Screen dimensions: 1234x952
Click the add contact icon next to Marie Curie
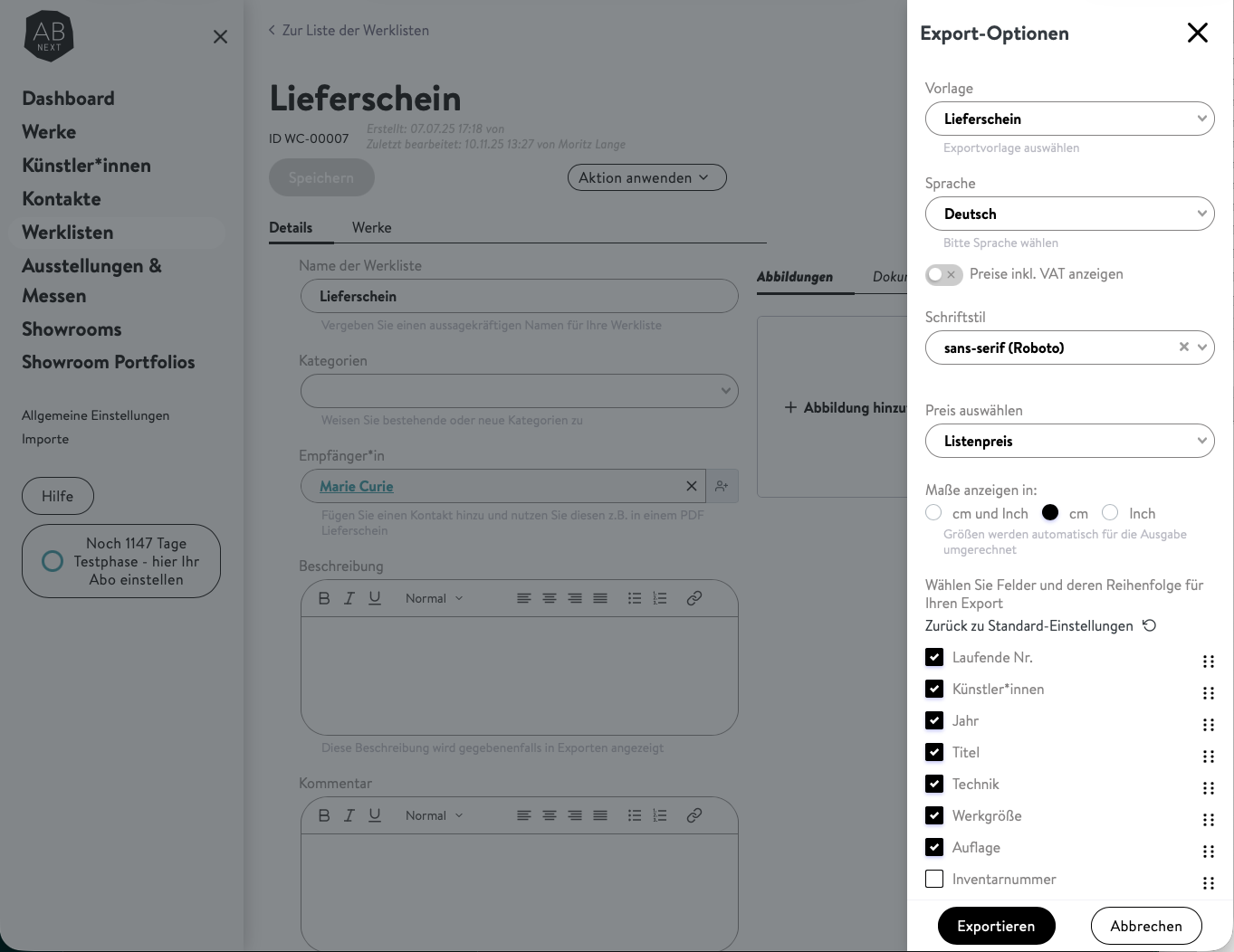tap(722, 486)
